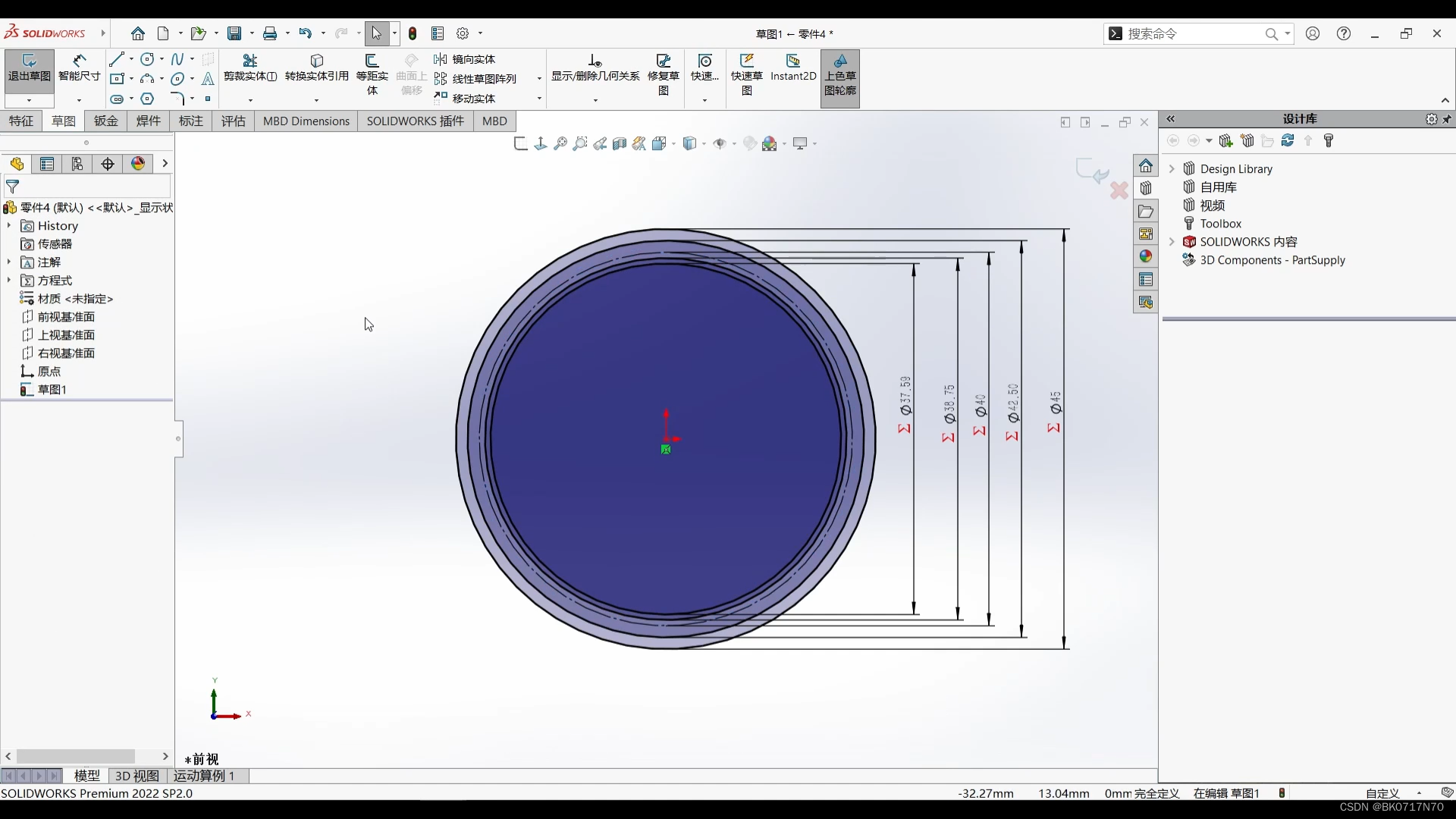Open the PropertyManager tab in left panel

tap(47, 164)
